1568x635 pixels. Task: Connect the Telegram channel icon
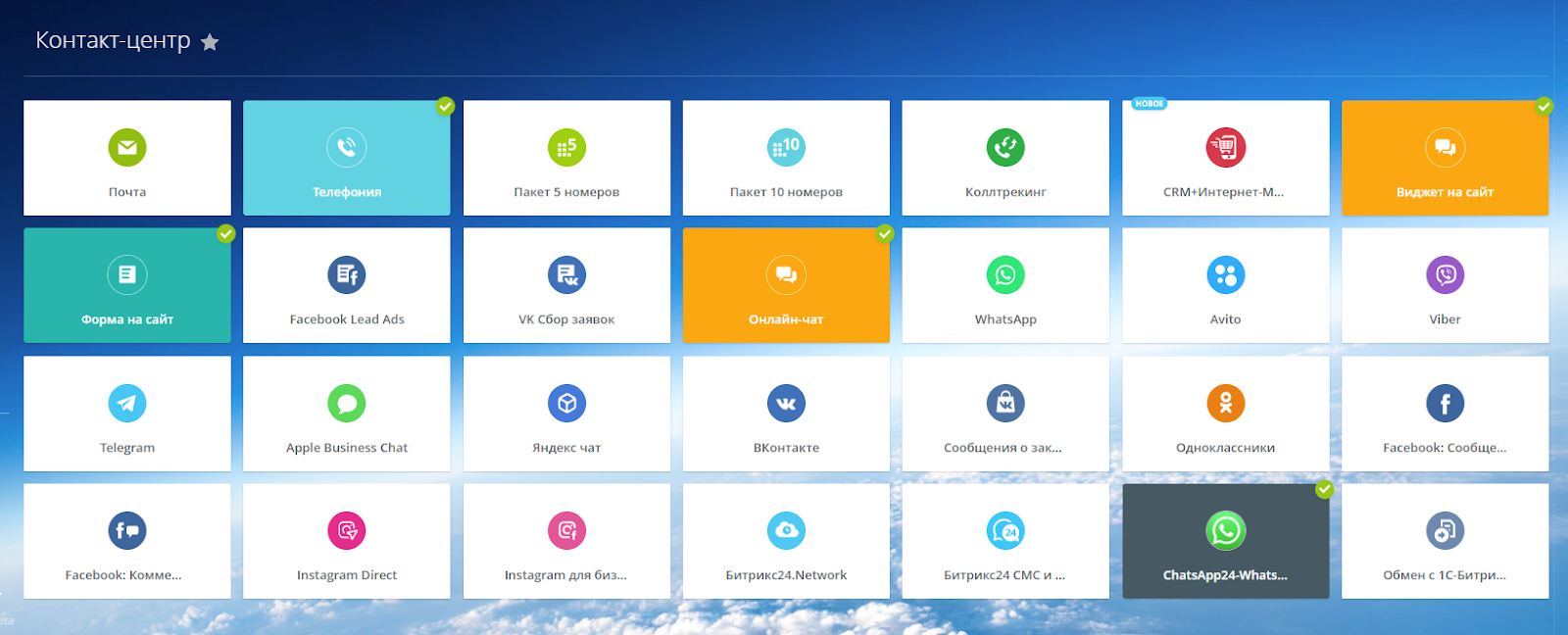127,404
